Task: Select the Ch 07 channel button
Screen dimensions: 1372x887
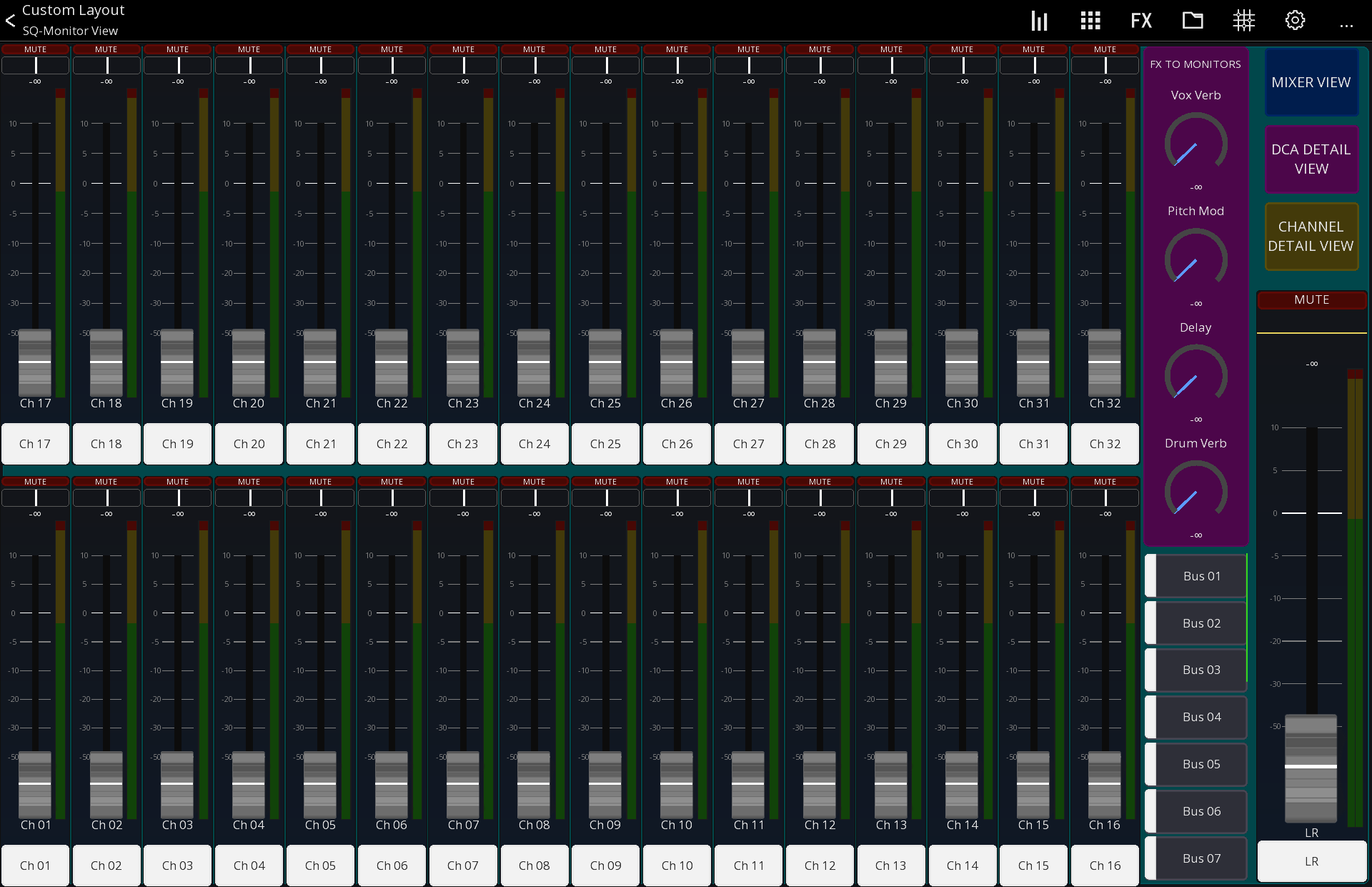Action: [463, 866]
